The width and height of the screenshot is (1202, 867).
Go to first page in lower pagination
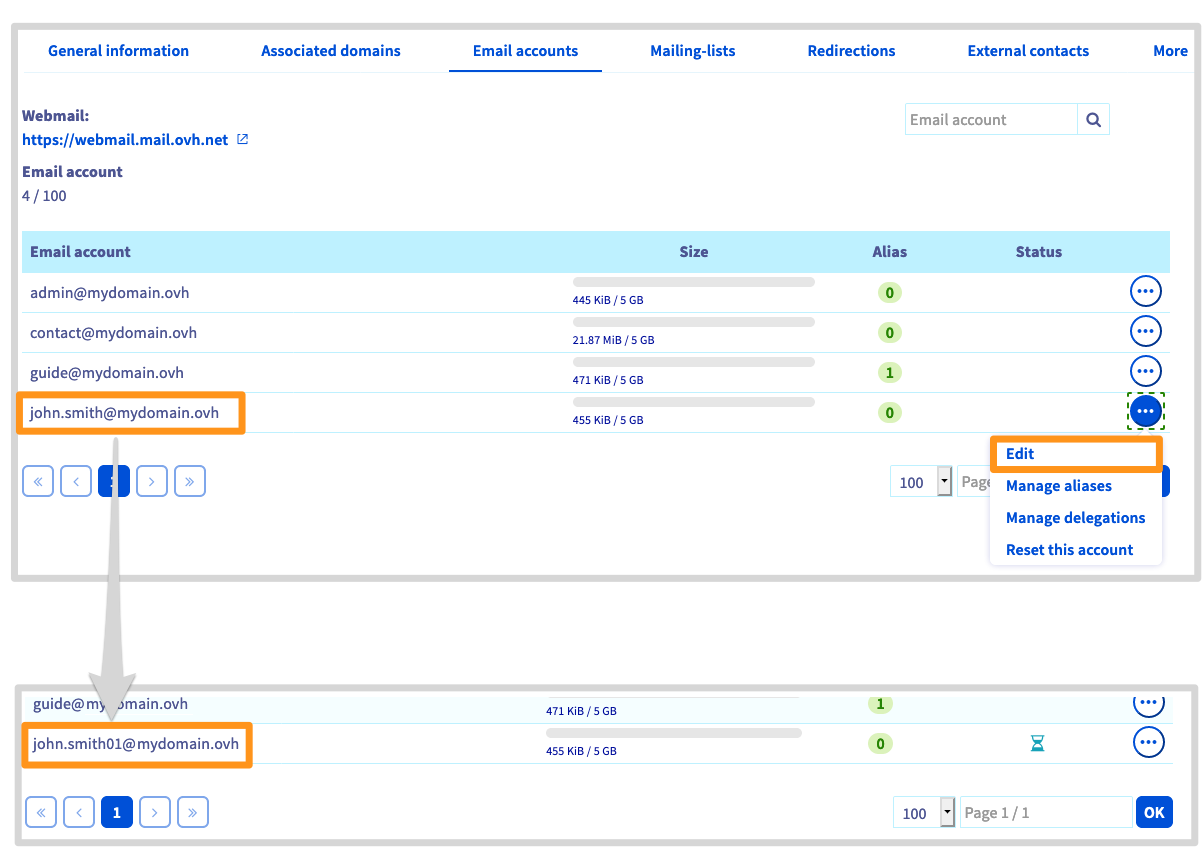40,813
